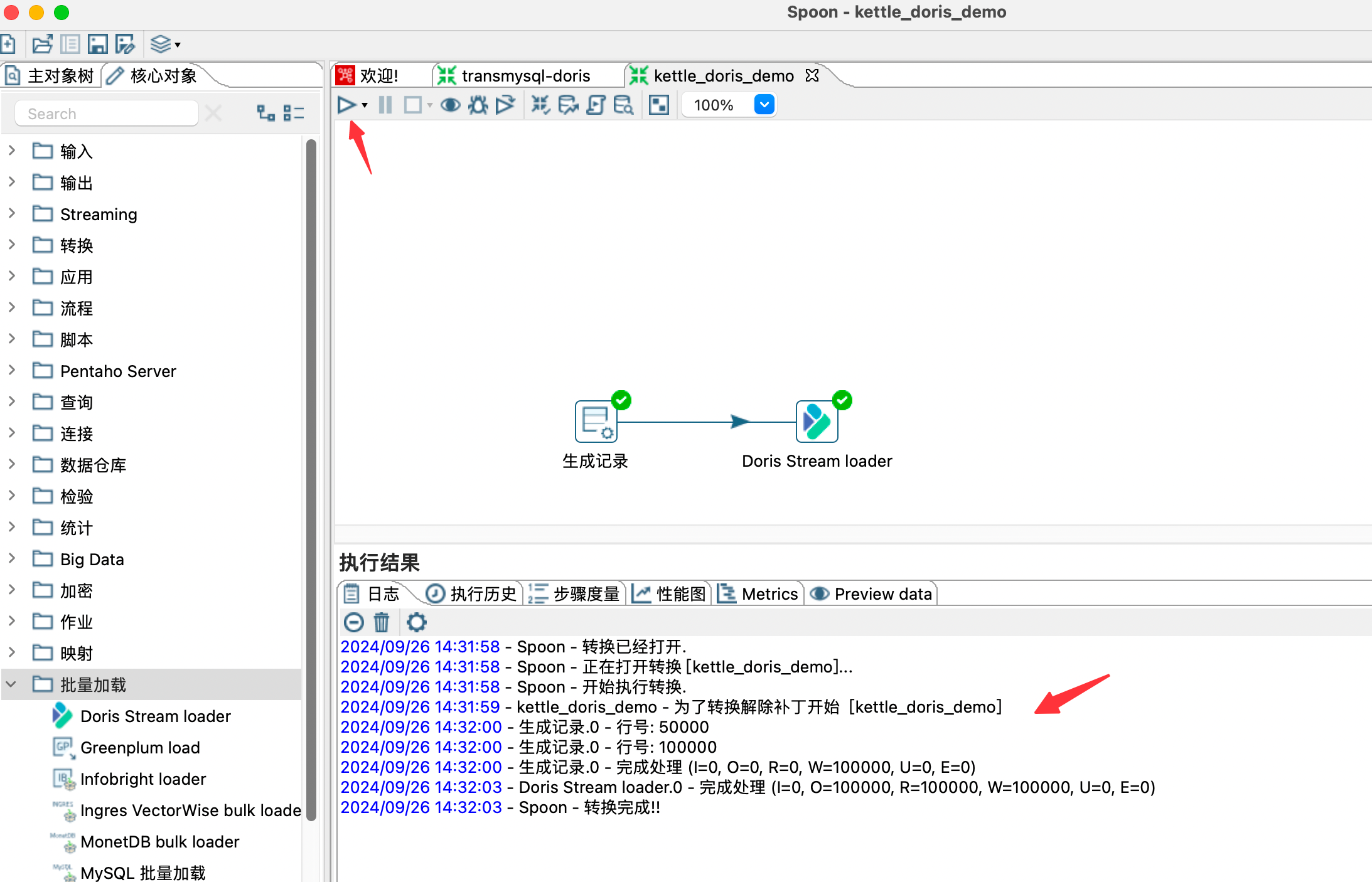
Task: Click the open file toolbar icon
Action: click(42, 45)
